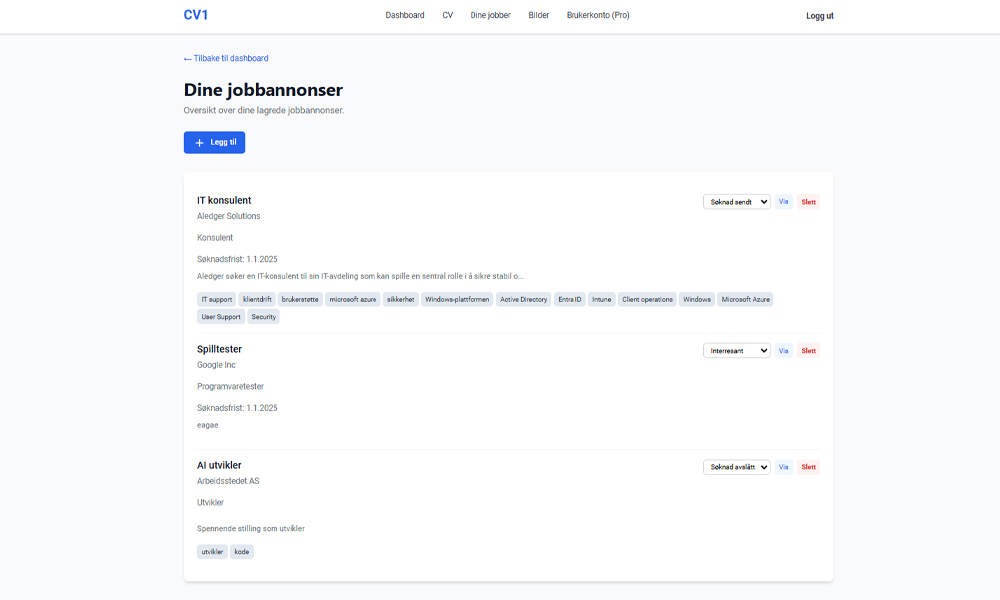Expand status dropdown for Spilltester
The height and width of the screenshot is (600, 1000).
[736, 351]
